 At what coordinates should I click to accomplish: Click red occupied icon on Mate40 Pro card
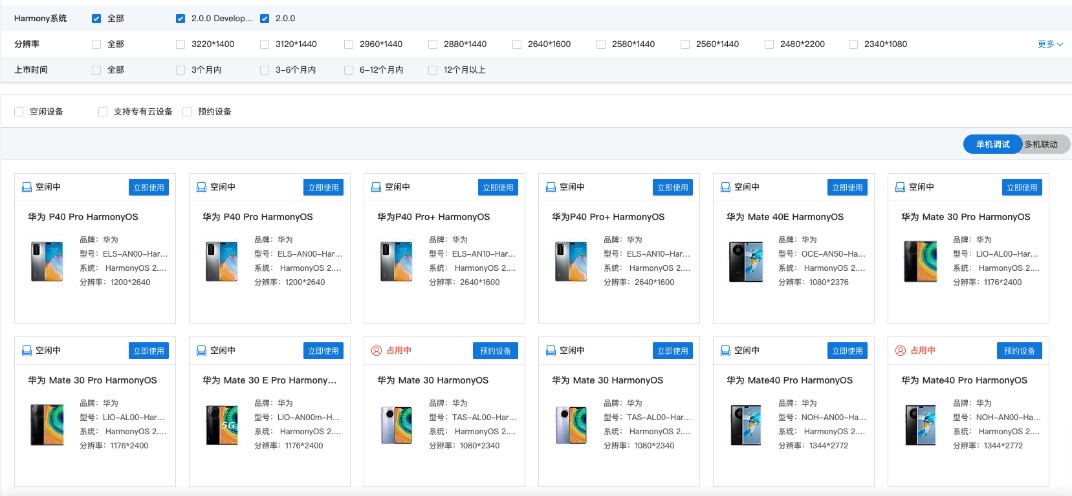[x=900, y=350]
